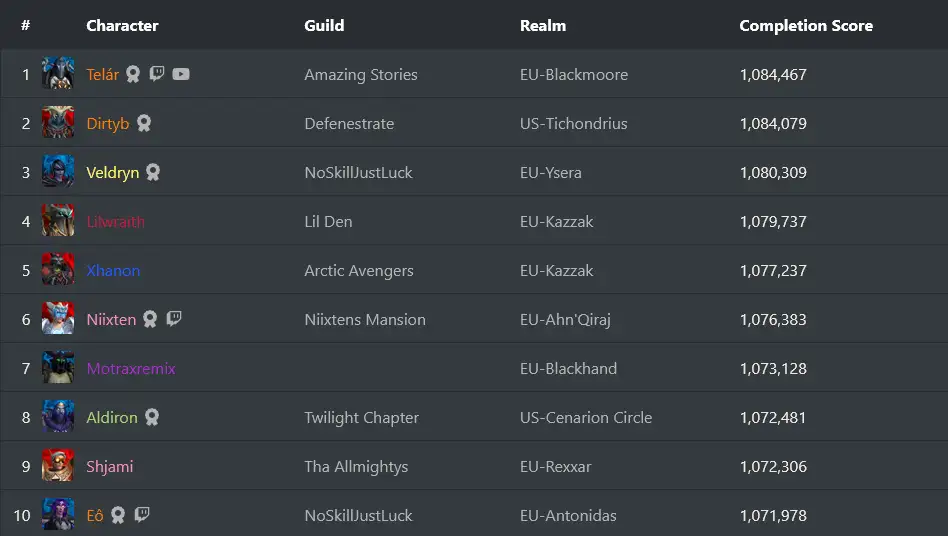Click the Guild column header
948x536 pixels.
click(x=324, y=25)
